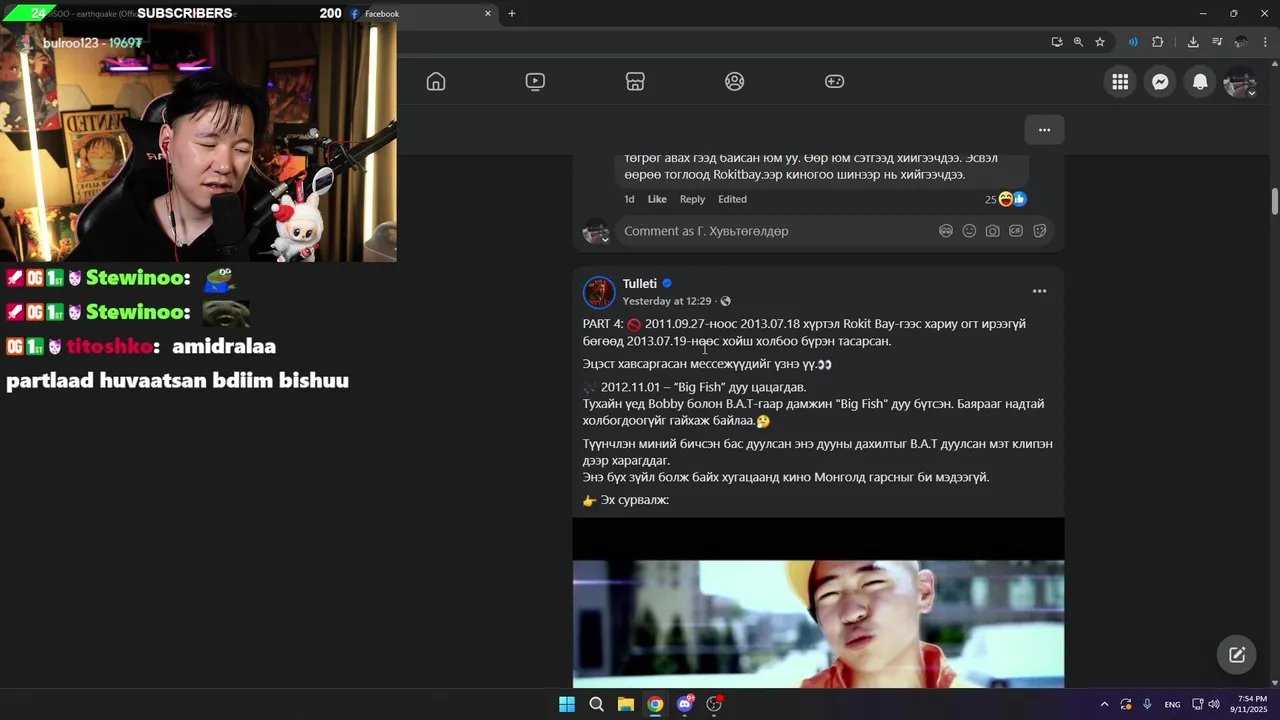Switch to Chrome in taskbar
The width and height of the screenshot is (1280, 720).
pyautogui.click(x=655, y=704)
